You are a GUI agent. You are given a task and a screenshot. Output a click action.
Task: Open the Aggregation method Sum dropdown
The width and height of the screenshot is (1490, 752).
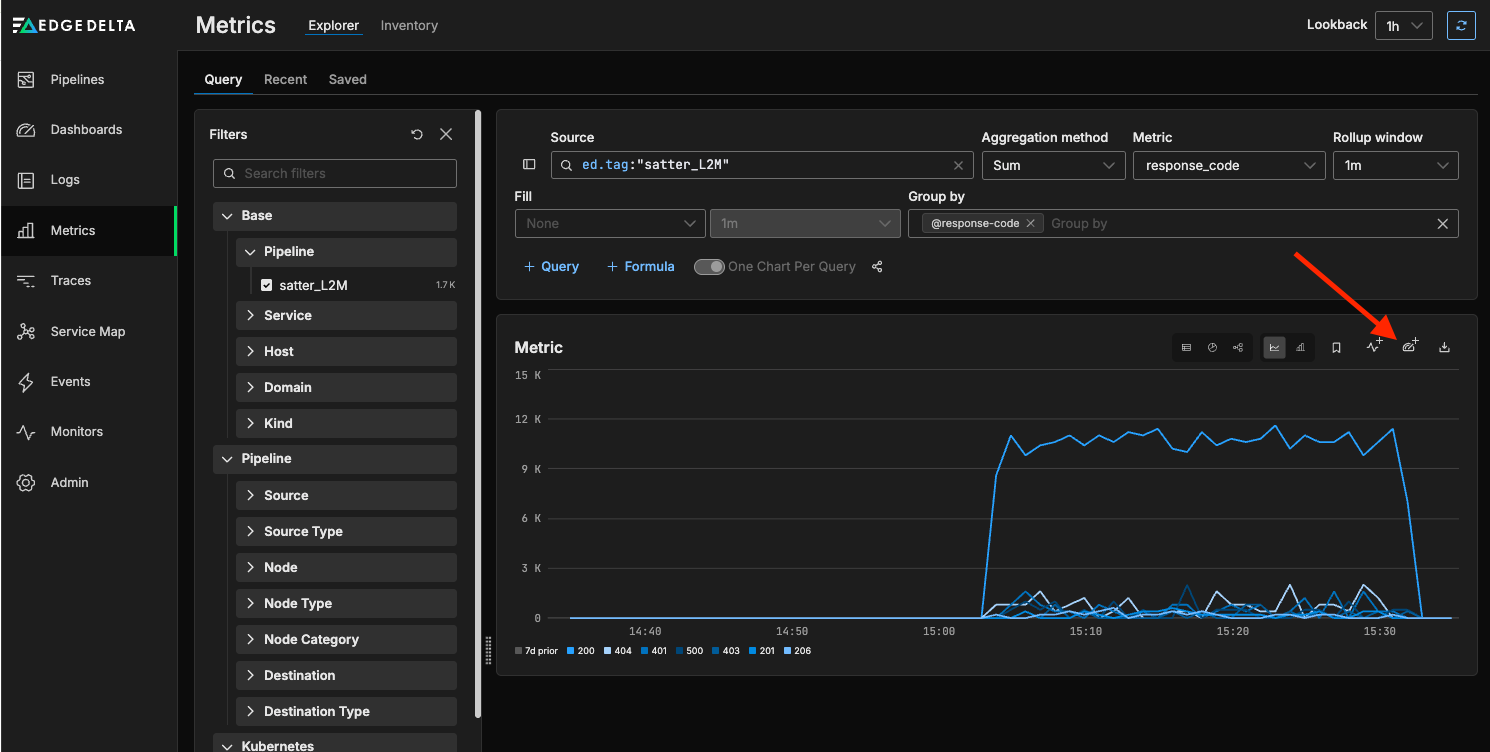(1052, 165)
